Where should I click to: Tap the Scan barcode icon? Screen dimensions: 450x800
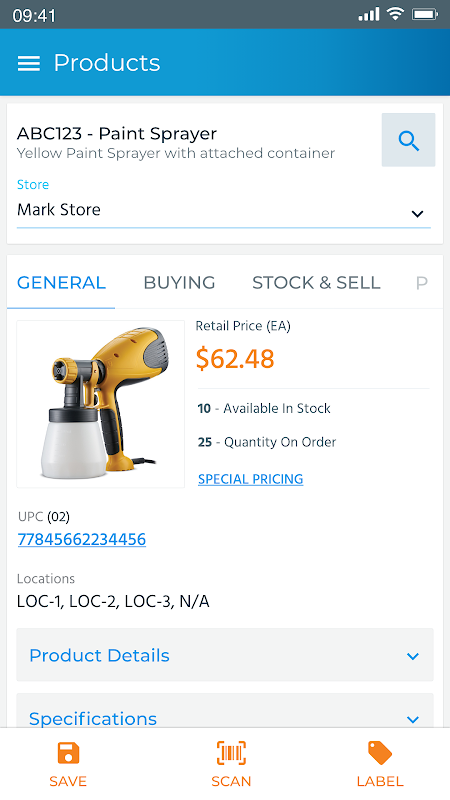pyautogui.click(x=231, y=753)
